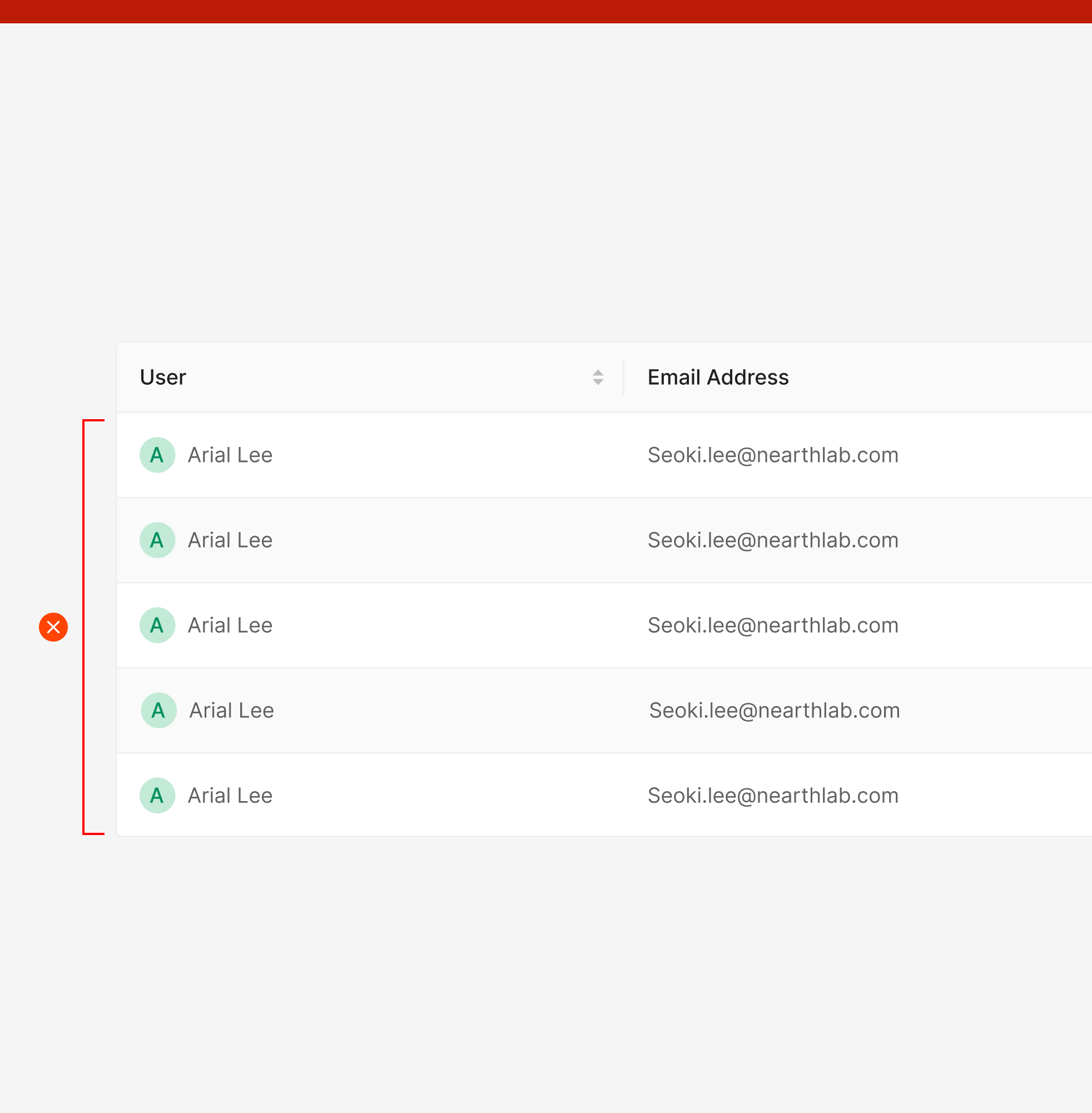Click the email address in second row
1092x1113 pixels.
click(772, 540)
